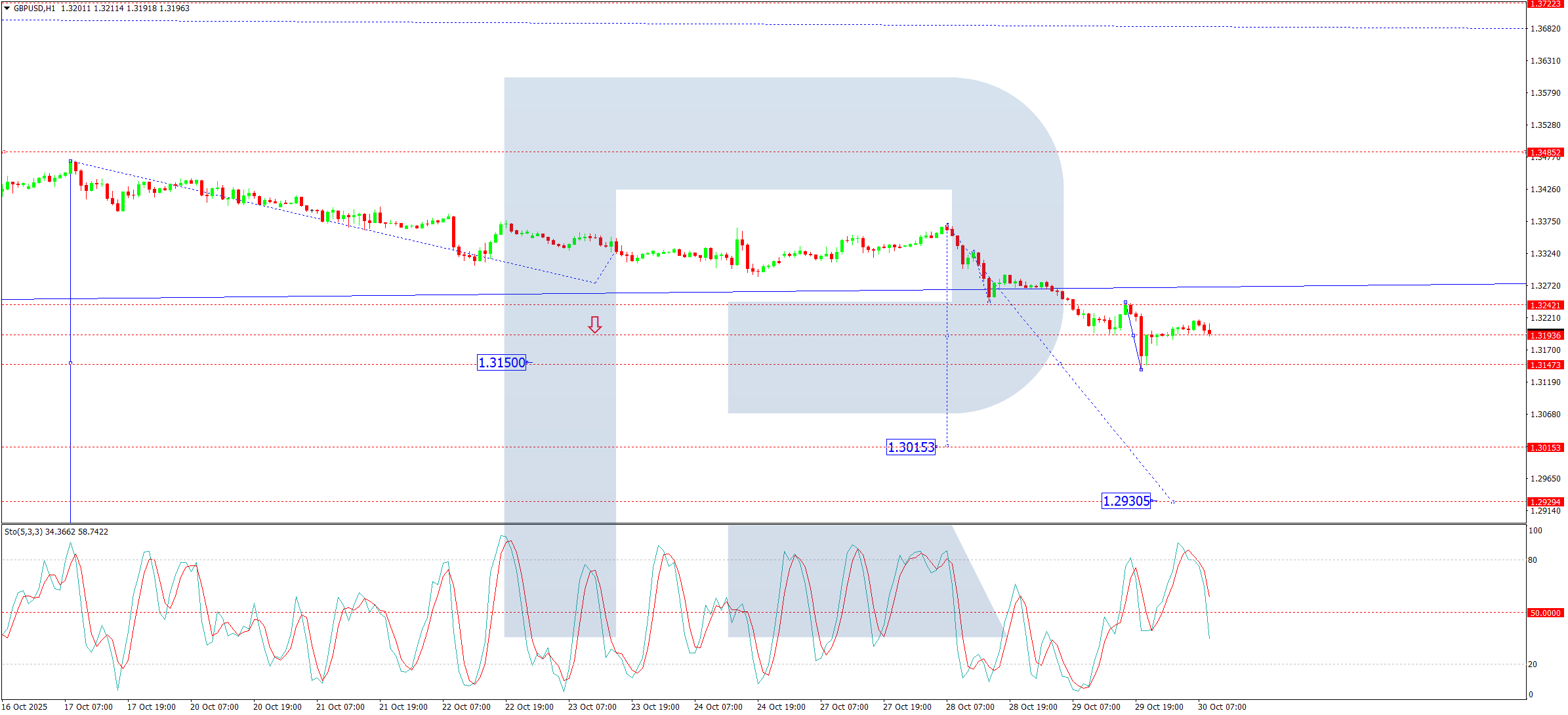Click the 1.36820 price scale value
Image resolution: width=1568 pixels, height=715 pixels.
click(1545, 29)
